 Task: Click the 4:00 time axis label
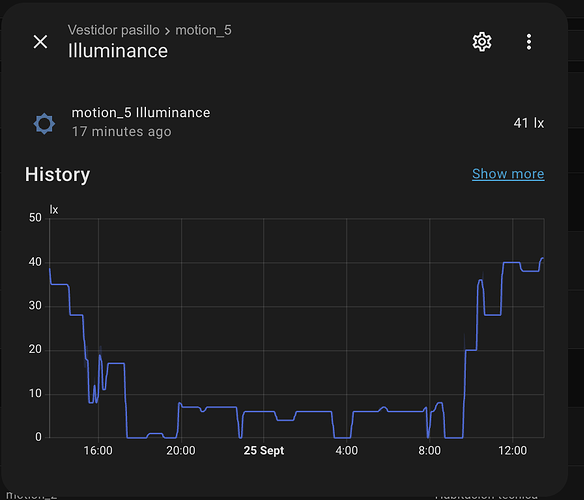346,450
